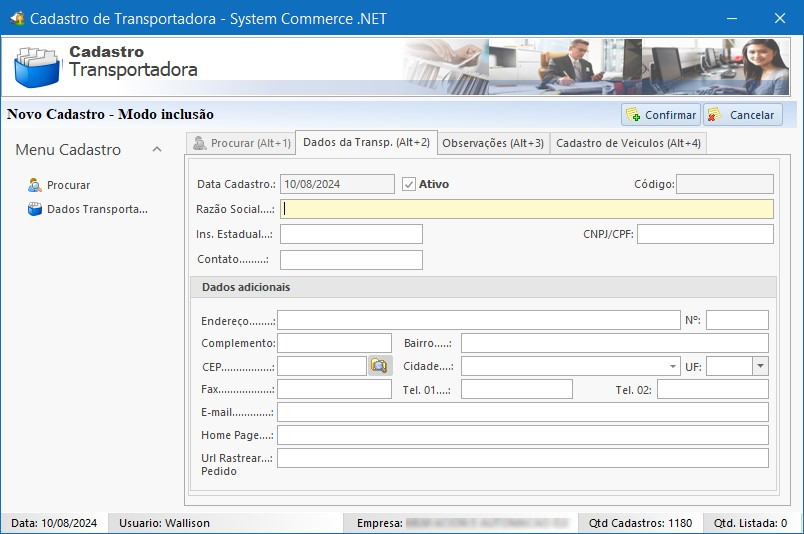Select the Dados da Transp. tab
Screen dimensions: 804x534
[x=366, y=143]
